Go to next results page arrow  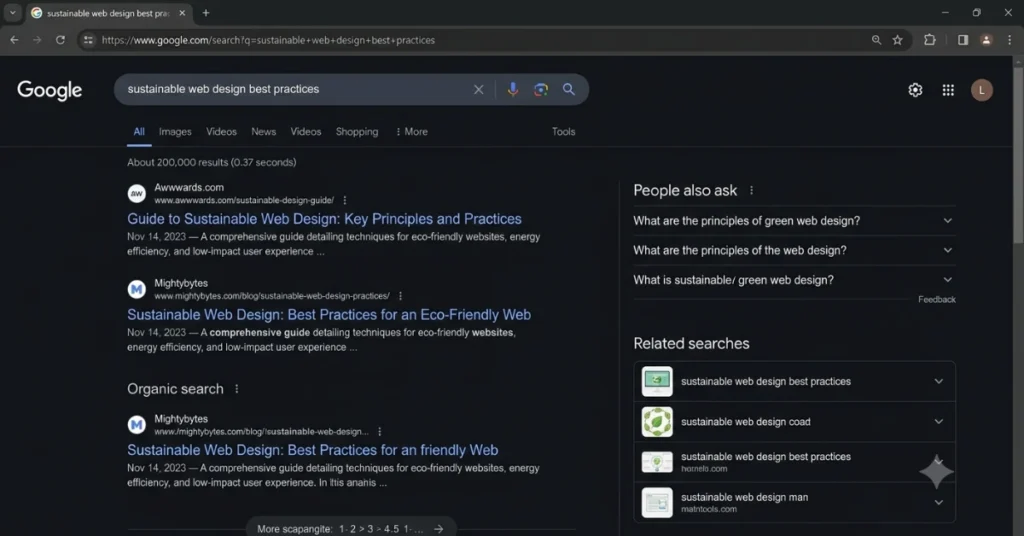tap(439, 529)
